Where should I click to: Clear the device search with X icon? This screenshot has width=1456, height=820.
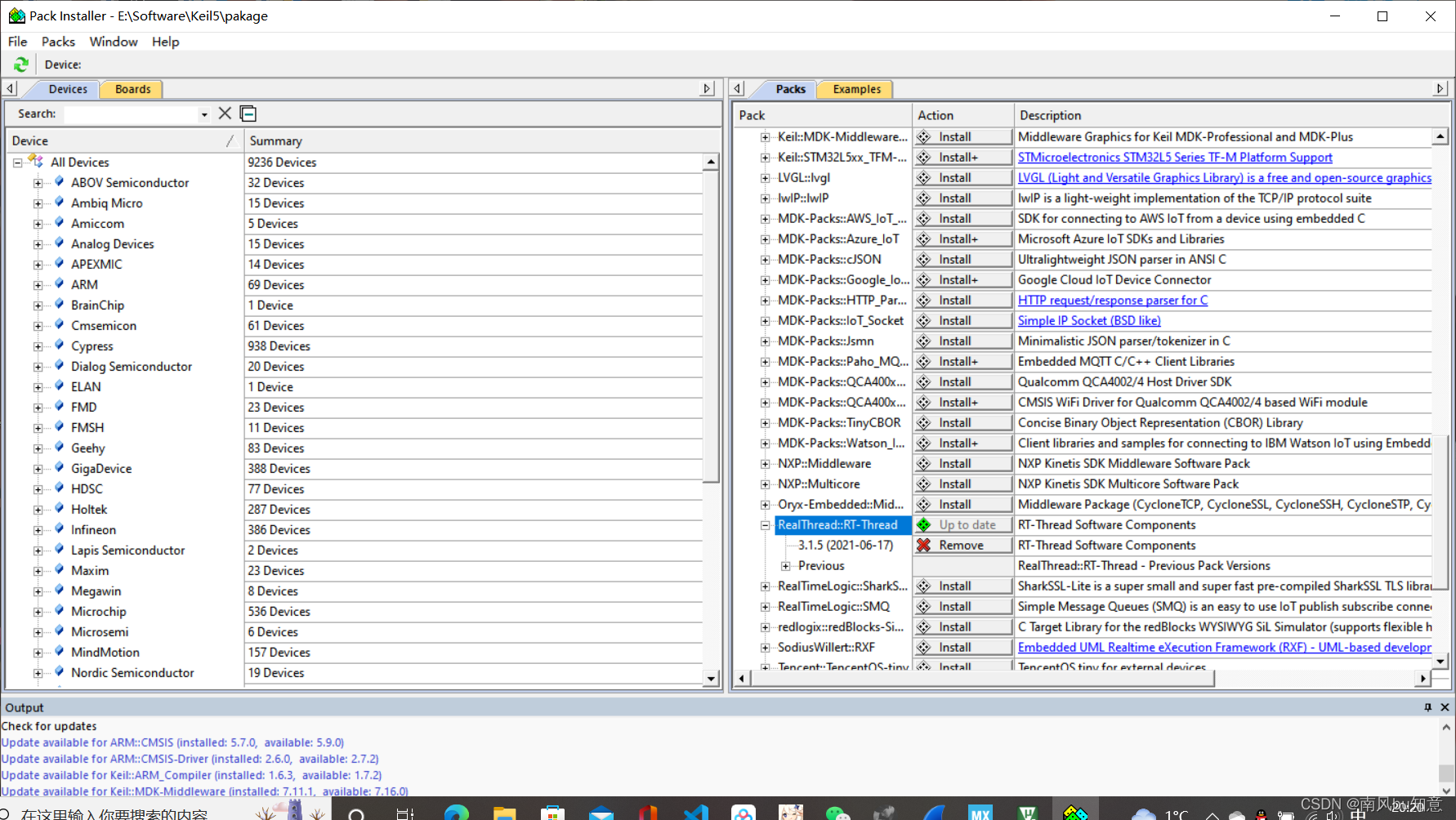[x=225, y=114]
